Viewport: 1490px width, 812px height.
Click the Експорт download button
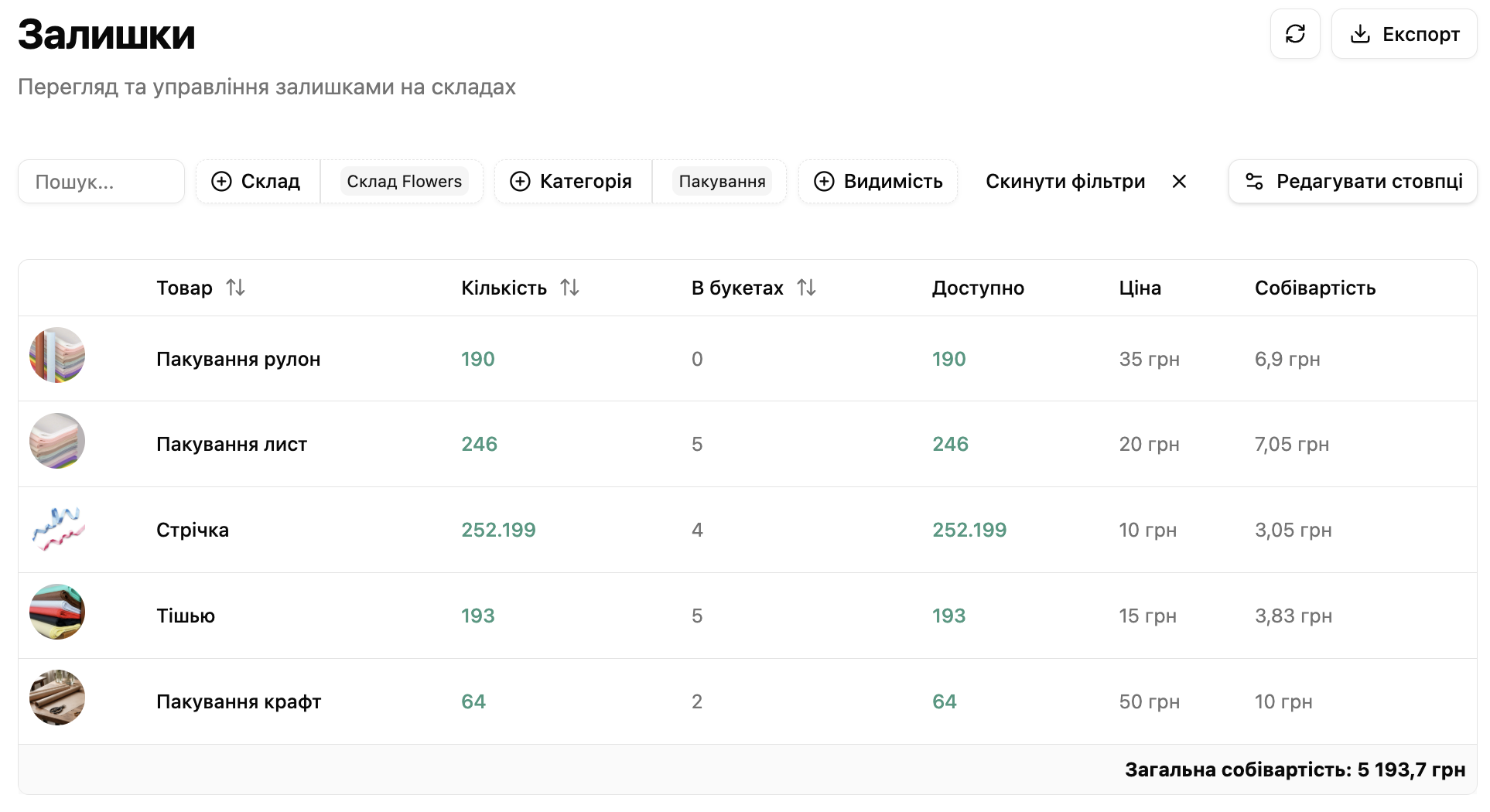(x=1404, y=34)
